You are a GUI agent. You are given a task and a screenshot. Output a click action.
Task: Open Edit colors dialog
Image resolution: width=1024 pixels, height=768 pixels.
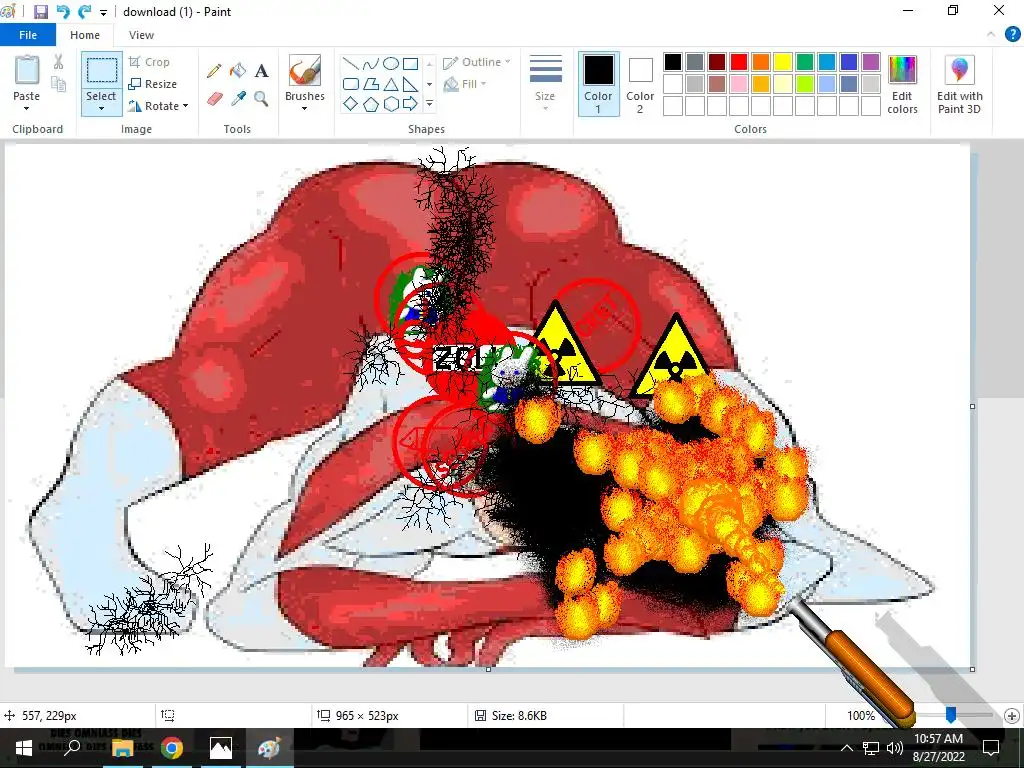[x=903, y=84]
